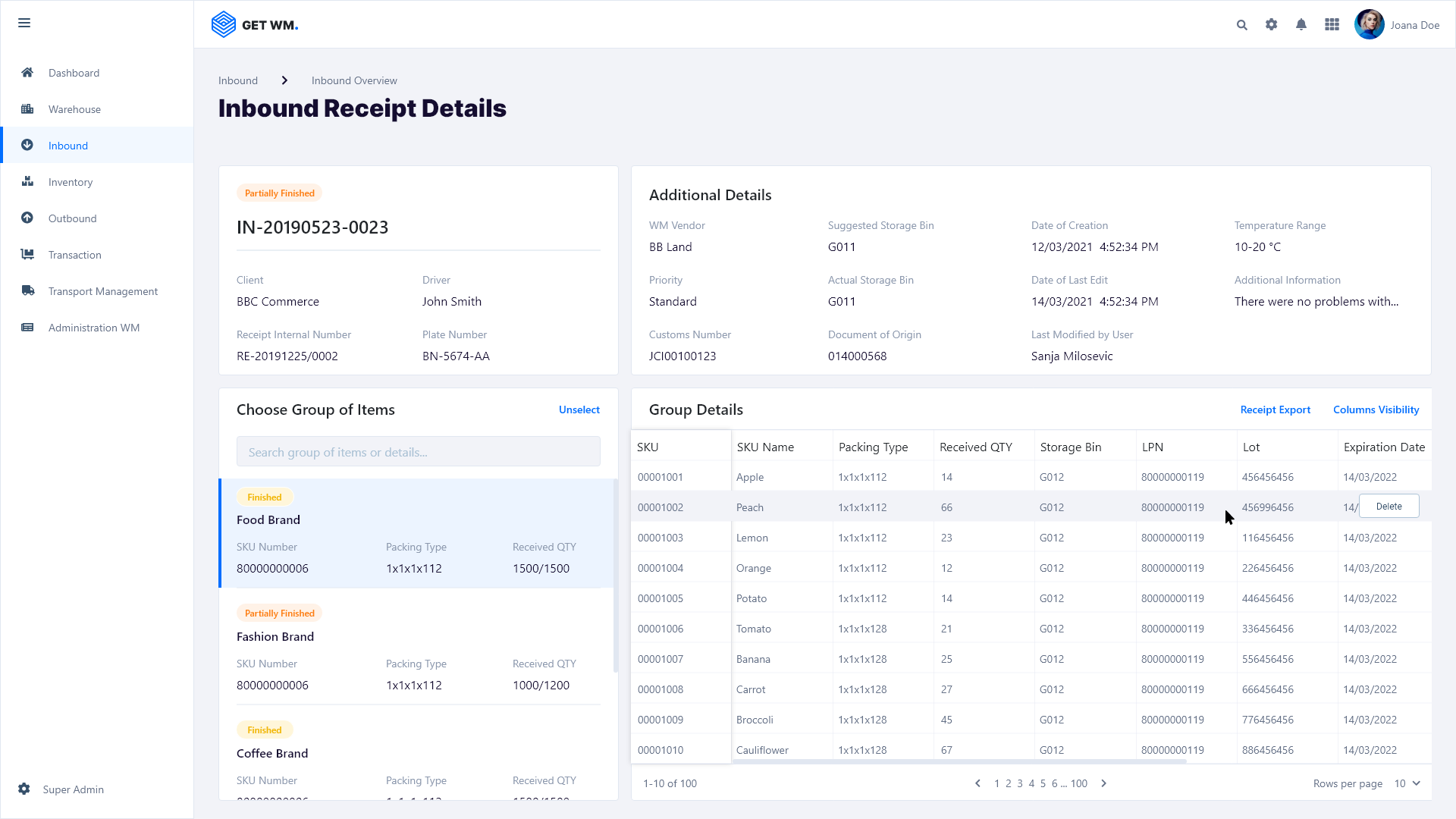Click the group search input field
Screen dimensions: 1456x819
(x=418, y=452)
